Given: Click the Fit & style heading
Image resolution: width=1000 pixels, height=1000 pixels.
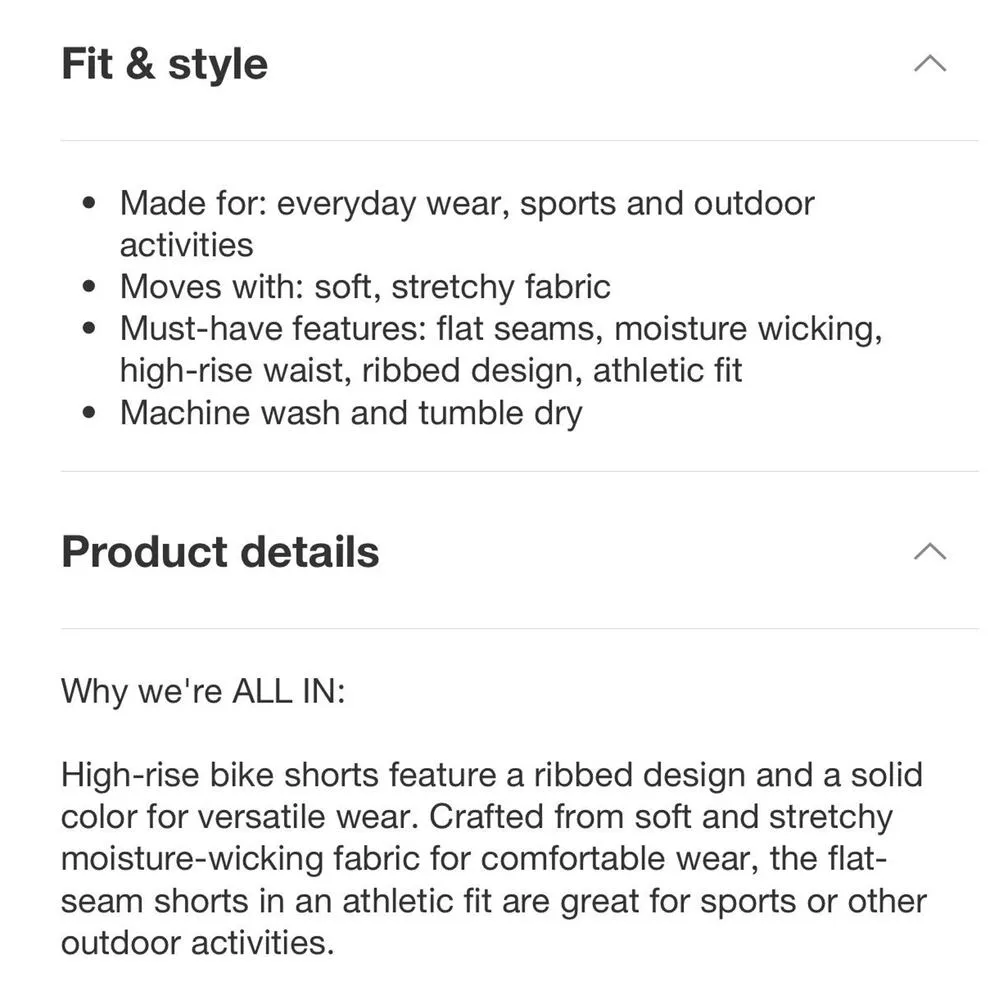Looking at the screenshot, I should [164, 62].
